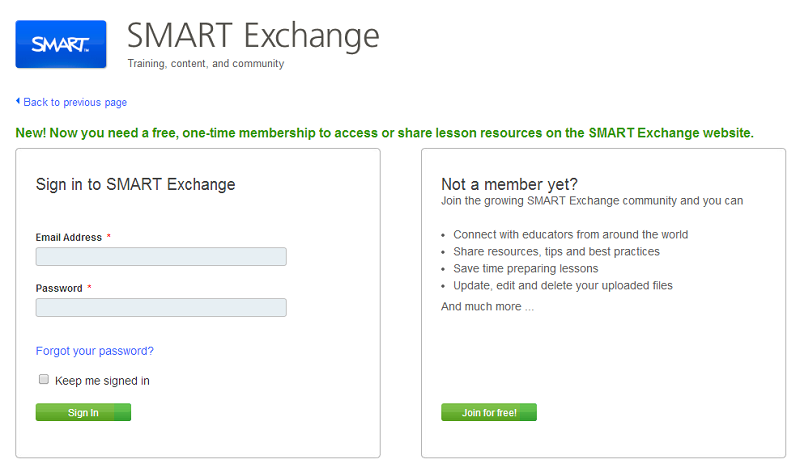Focus the Email Address input field
Screen dimensions: 800x472
[x=161, y=257]
